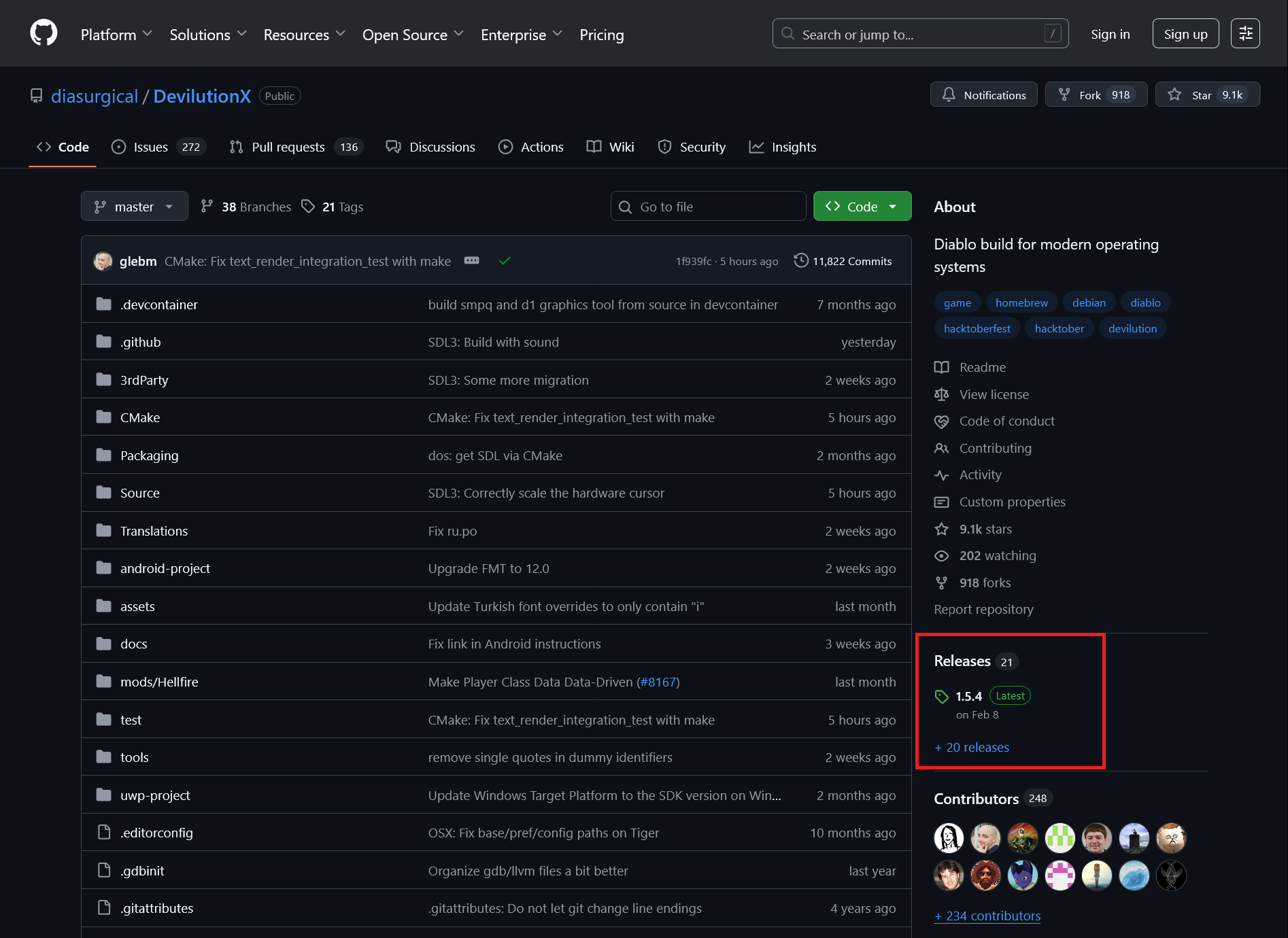Open the .gdbinit file
Image resolution: width=1288 pixels, height=938 pixels.
click(x=142, y=871)
